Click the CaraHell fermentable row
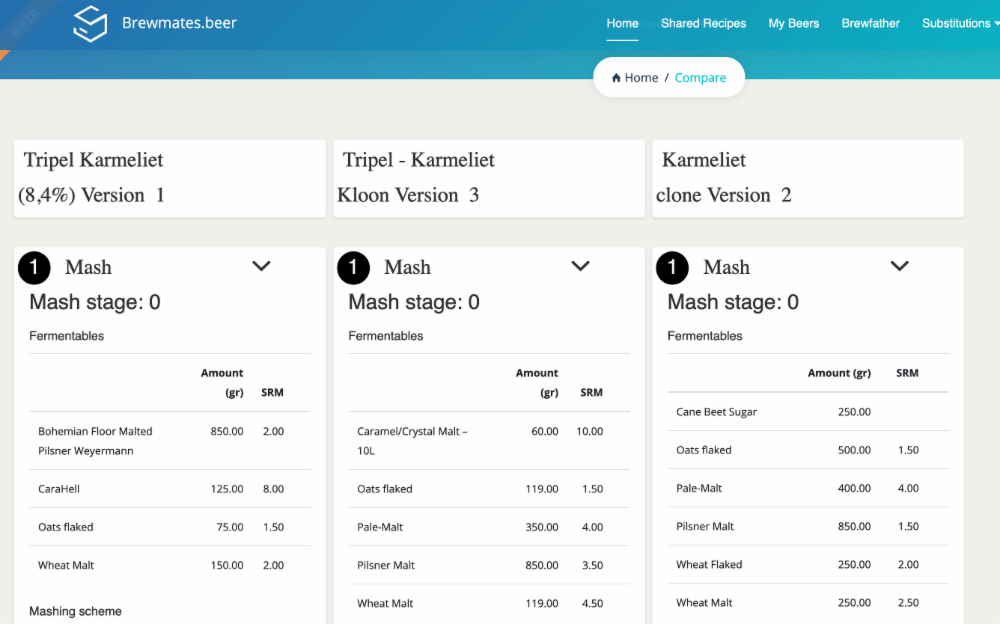Viewport: 1000px width, 624px height. point(170,489)
